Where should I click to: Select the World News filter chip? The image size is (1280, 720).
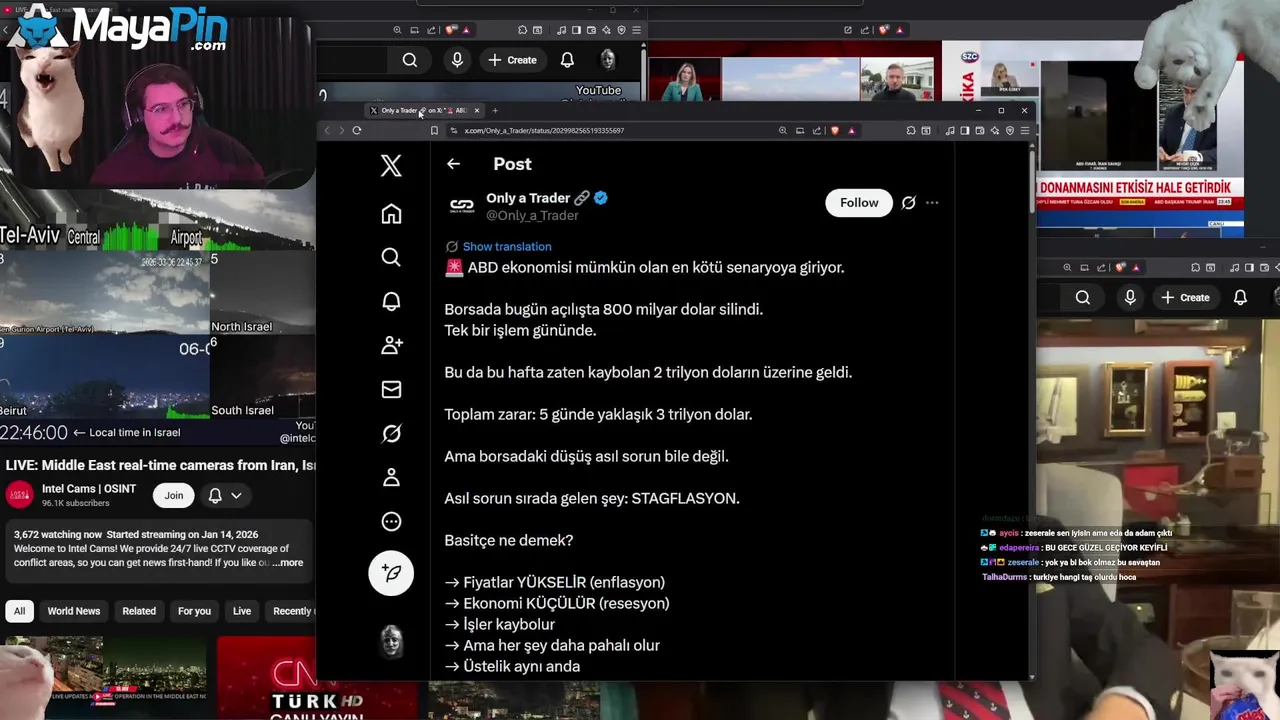74,611
